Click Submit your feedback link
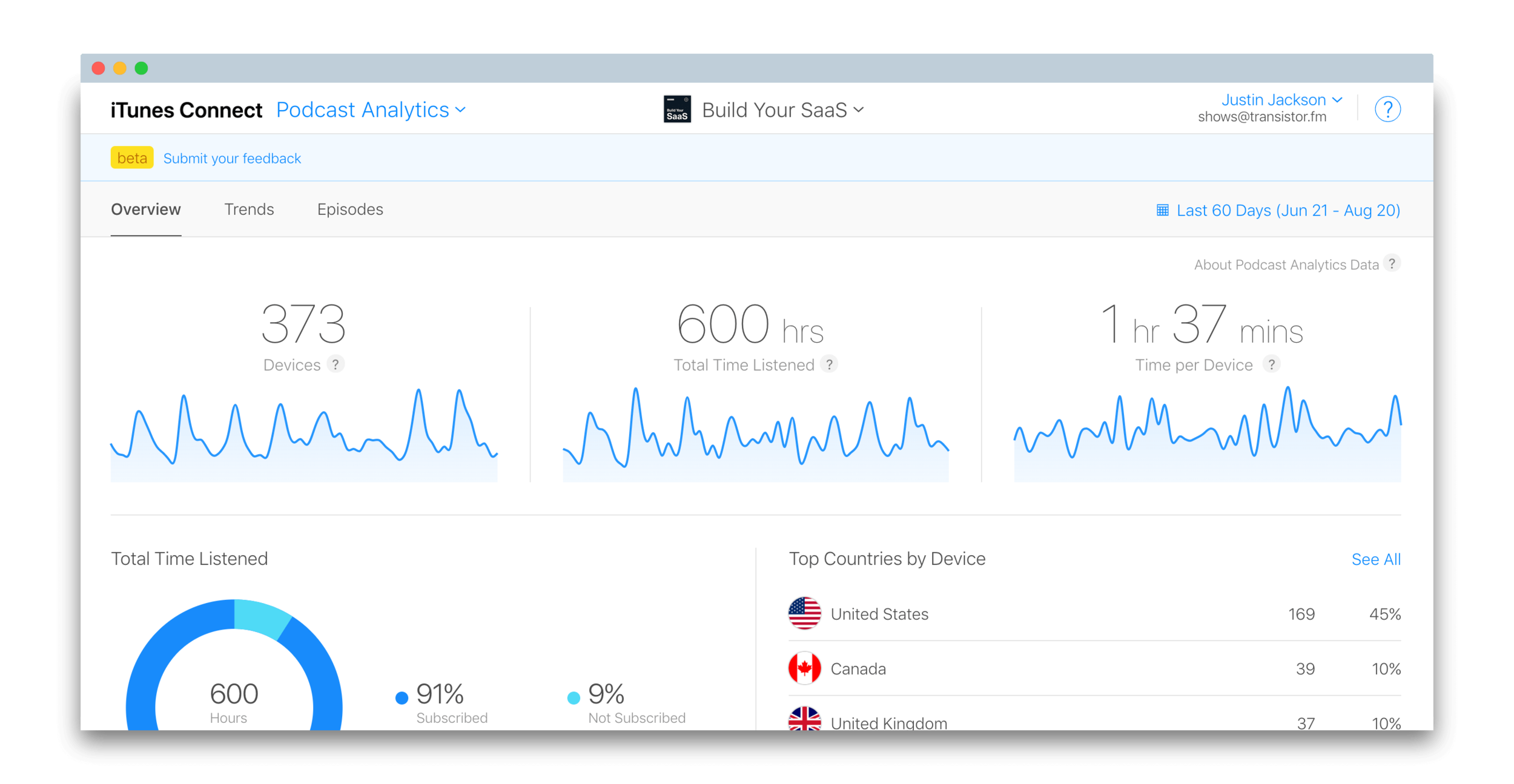The width and height of the screenshot is (1514, 784). 232,159
